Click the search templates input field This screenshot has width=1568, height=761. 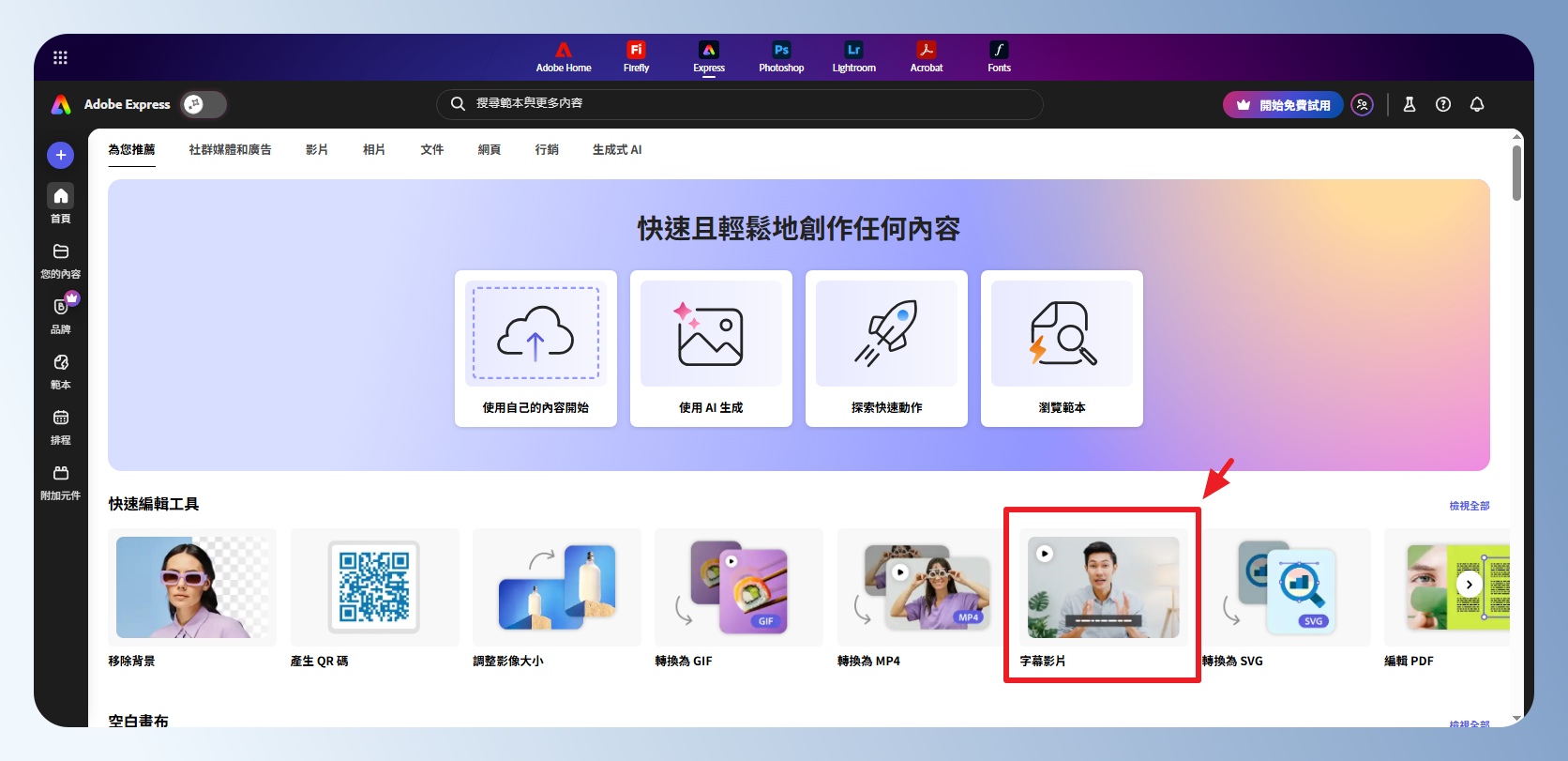pyautogui.click(x=741, y=103)
